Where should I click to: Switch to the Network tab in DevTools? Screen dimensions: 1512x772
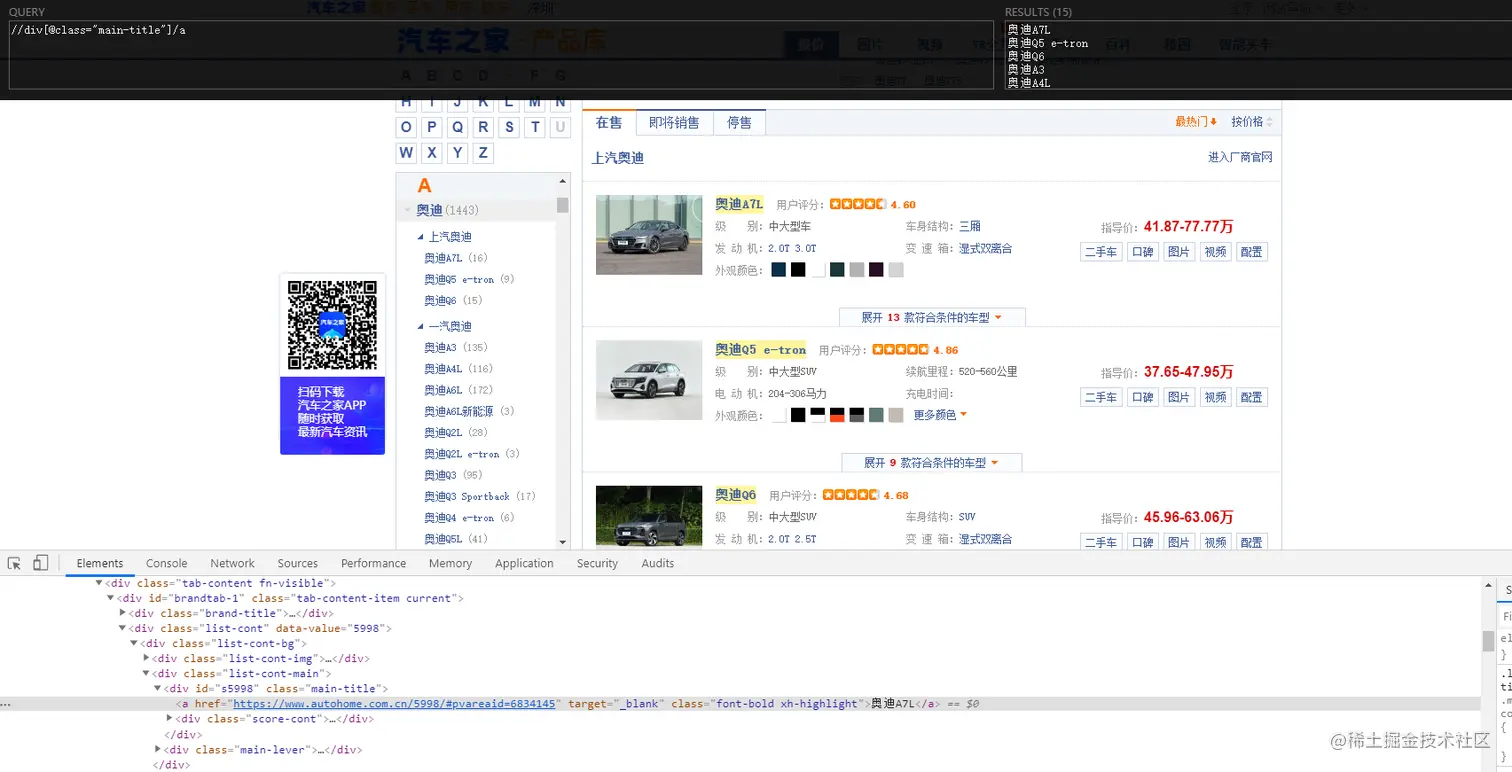click(232, 563)
